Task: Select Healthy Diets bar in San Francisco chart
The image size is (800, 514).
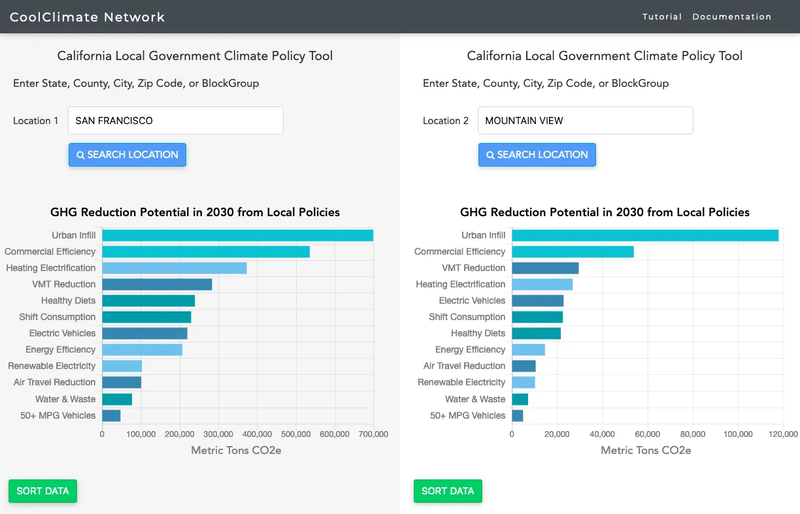Action: tap(148, 301)
